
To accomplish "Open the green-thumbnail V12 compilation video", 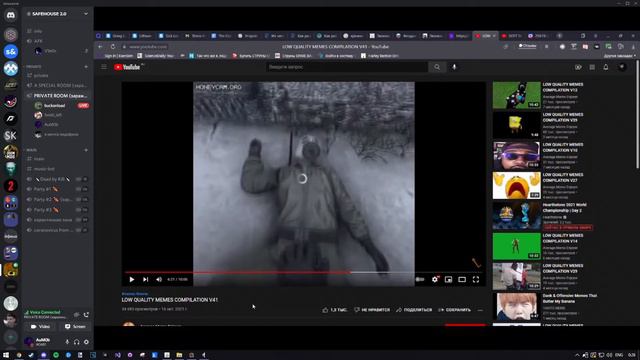I will (x=517, y=95).
